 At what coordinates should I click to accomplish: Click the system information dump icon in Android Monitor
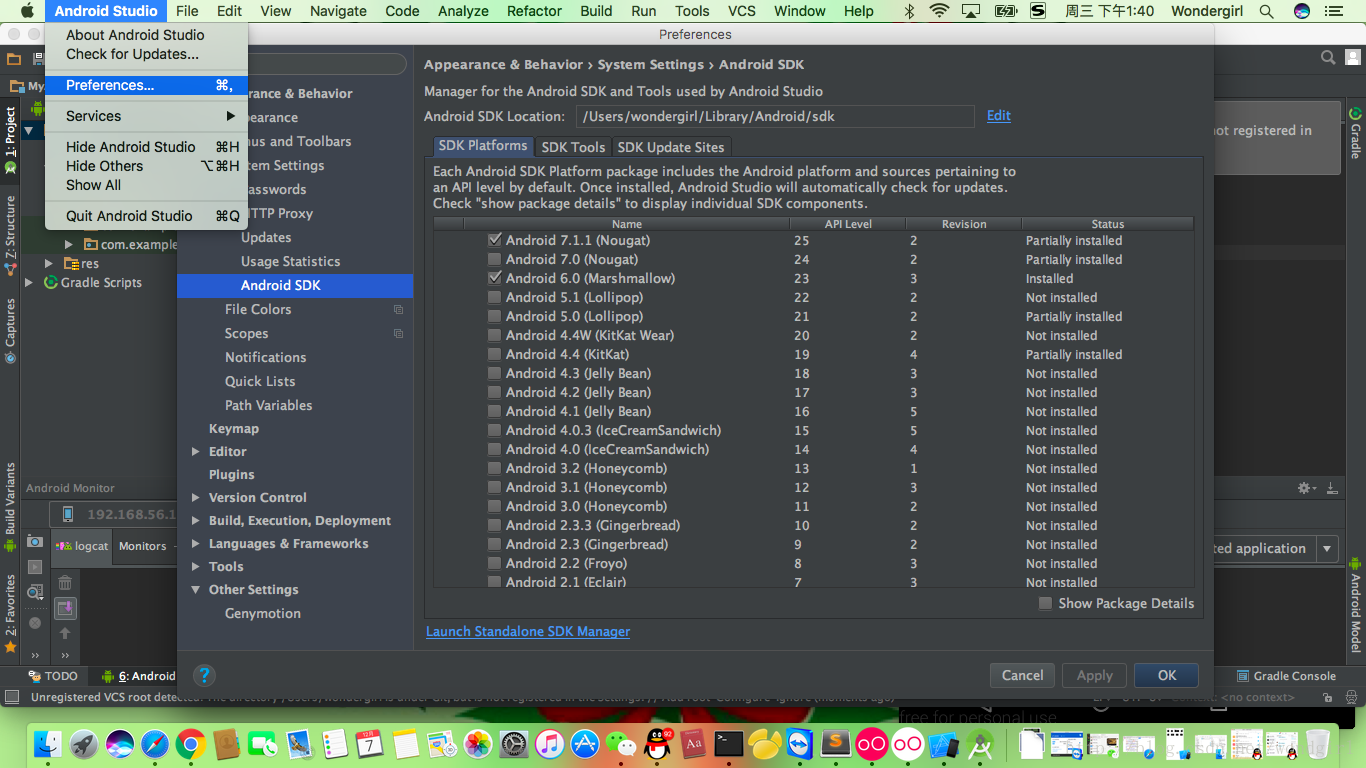point(35,593)
